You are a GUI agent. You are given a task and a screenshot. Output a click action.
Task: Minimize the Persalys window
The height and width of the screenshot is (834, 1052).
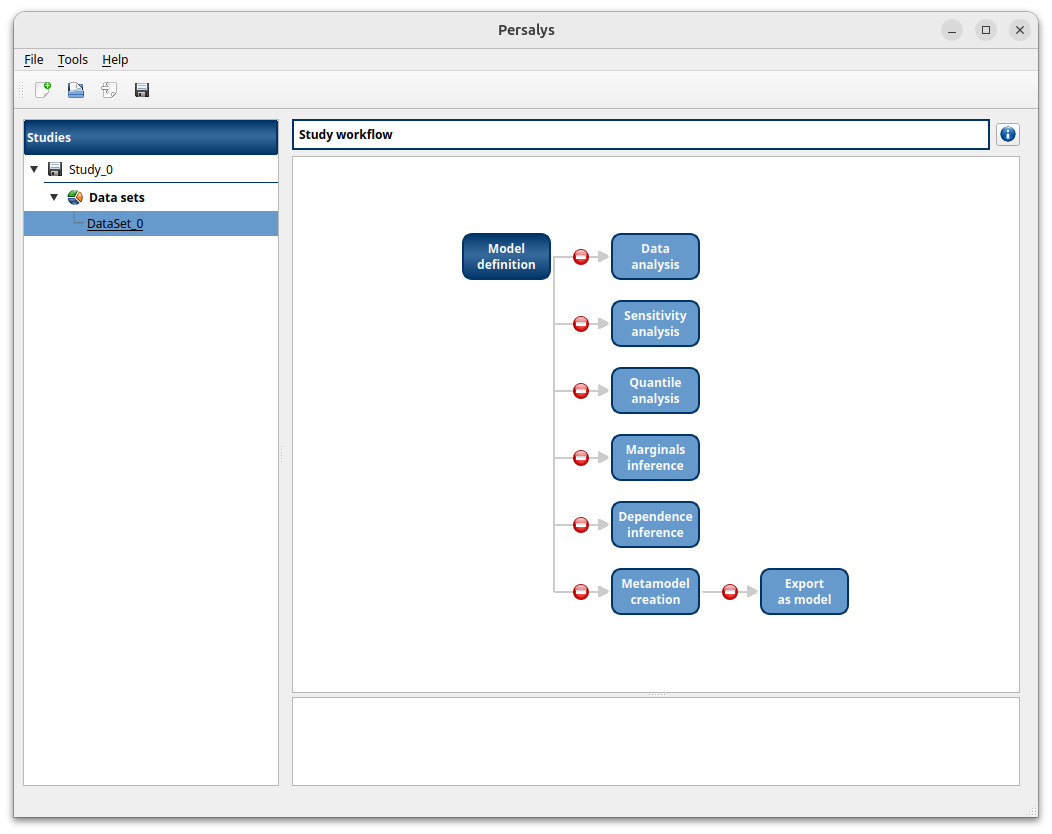coord(952,30)
